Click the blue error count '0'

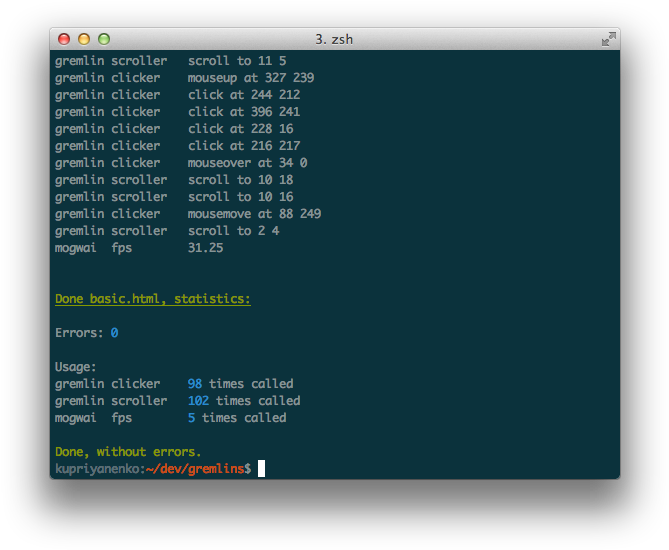point(114,333)
